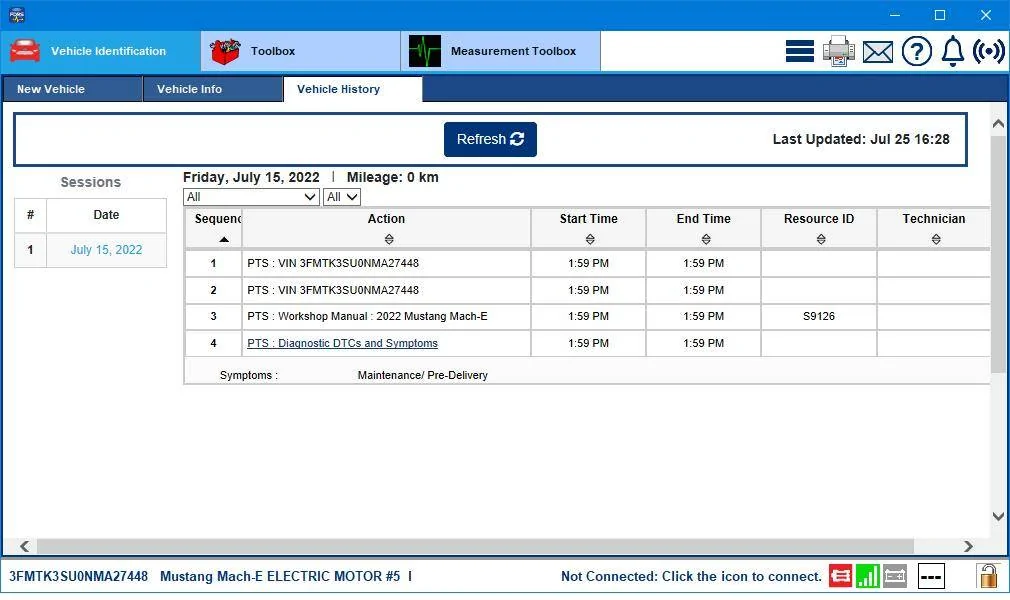Open the help question mark icon

[x=917, y=51]
